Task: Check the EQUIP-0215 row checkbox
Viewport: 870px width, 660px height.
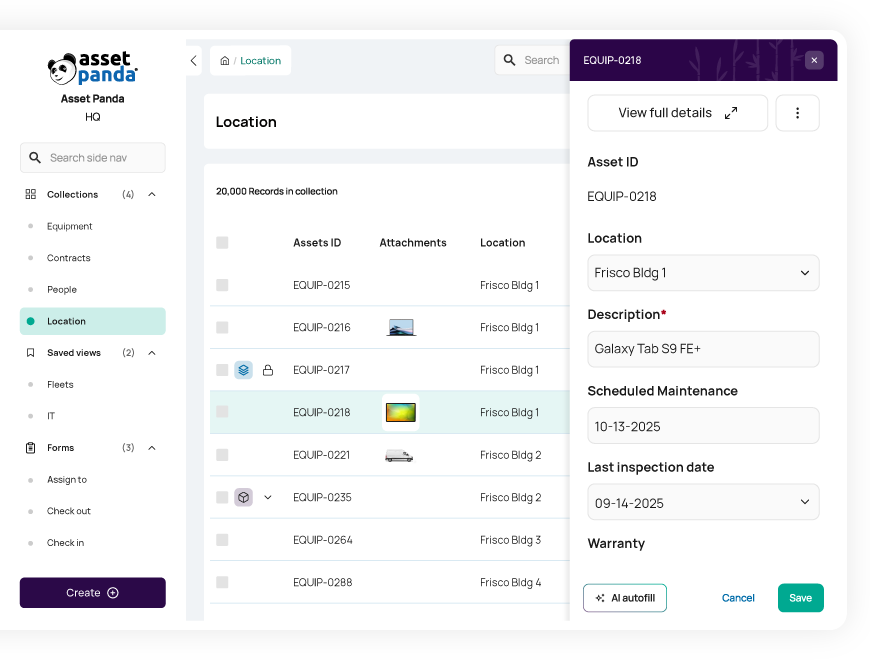Action: 222,285
